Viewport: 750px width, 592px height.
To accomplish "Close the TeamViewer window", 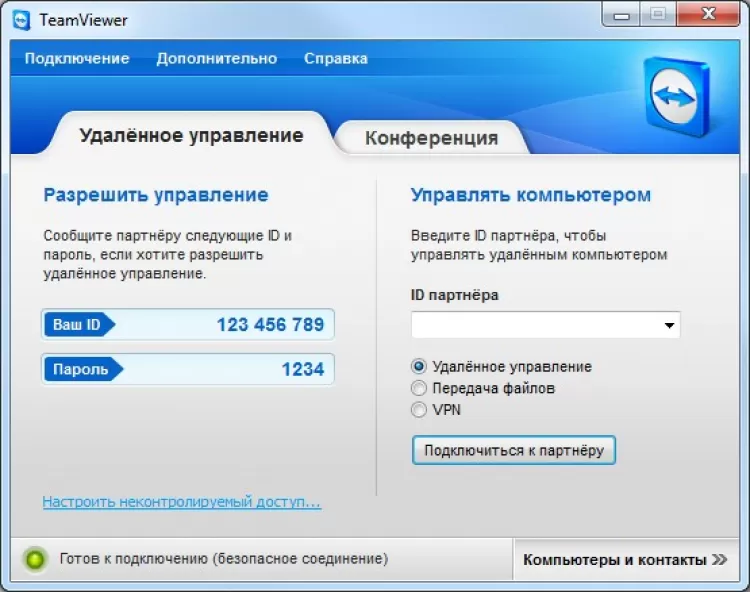I will click(x=708, y=14).
